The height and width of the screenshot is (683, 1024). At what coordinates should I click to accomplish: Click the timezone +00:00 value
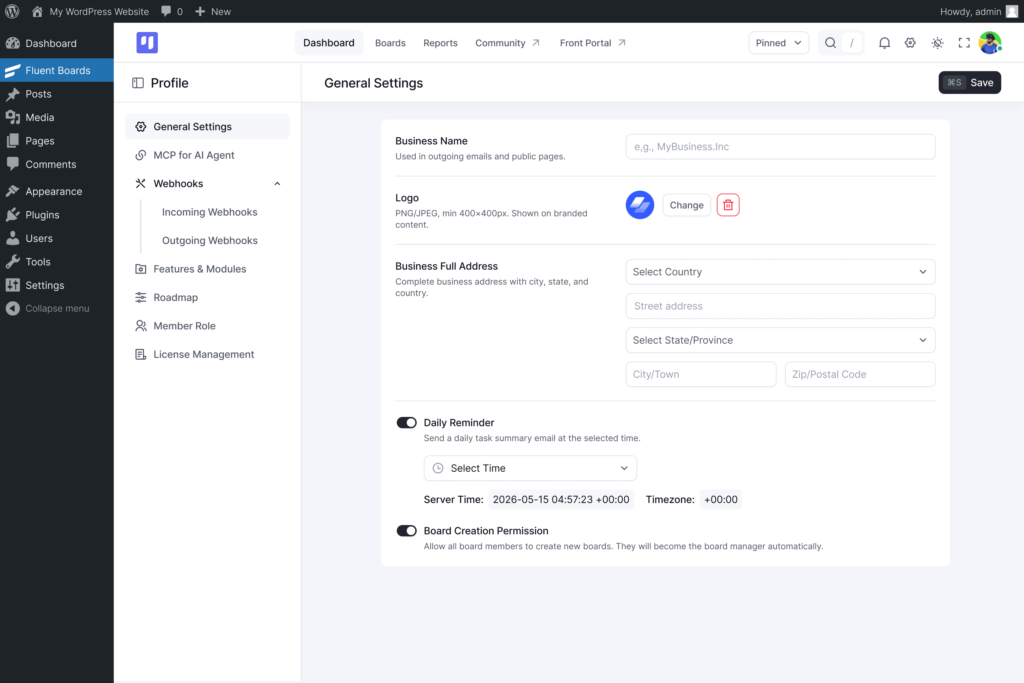[x=720, y=500]
